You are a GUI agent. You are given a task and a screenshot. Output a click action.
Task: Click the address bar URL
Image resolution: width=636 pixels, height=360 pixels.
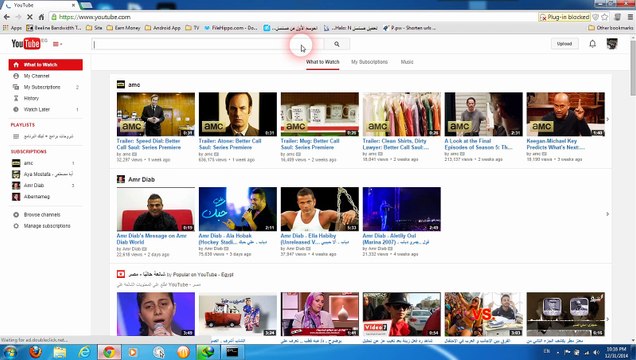[x=95, y=17]
